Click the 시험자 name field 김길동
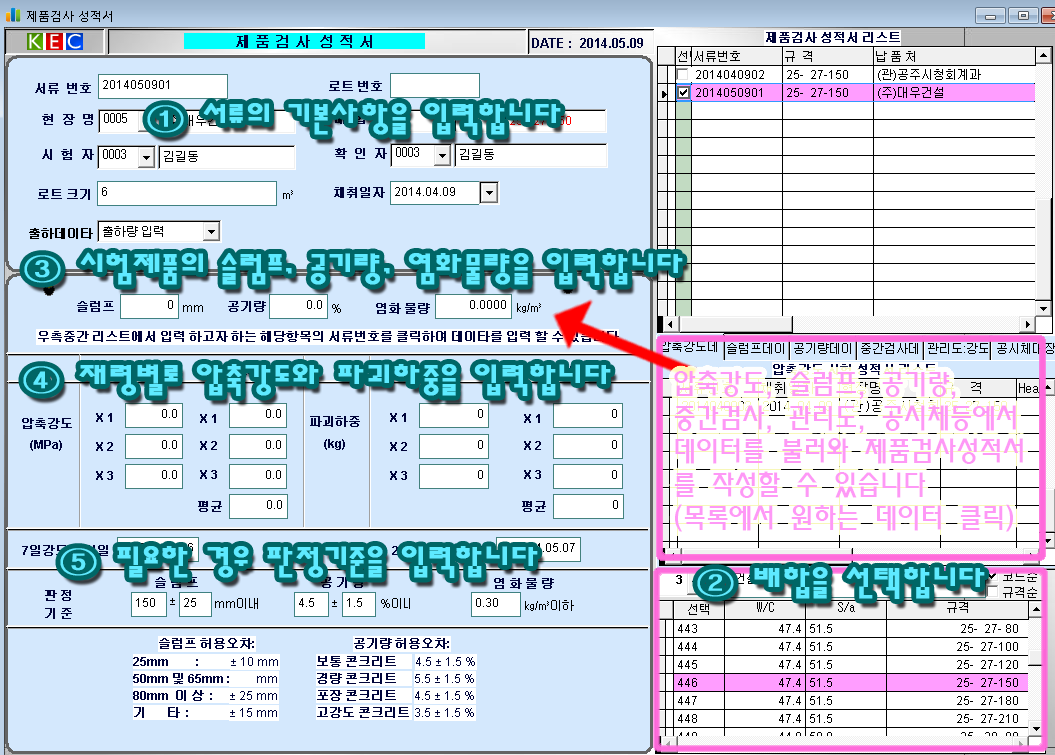Screen dimensions: 1055x755 click(x=227, y=157)
